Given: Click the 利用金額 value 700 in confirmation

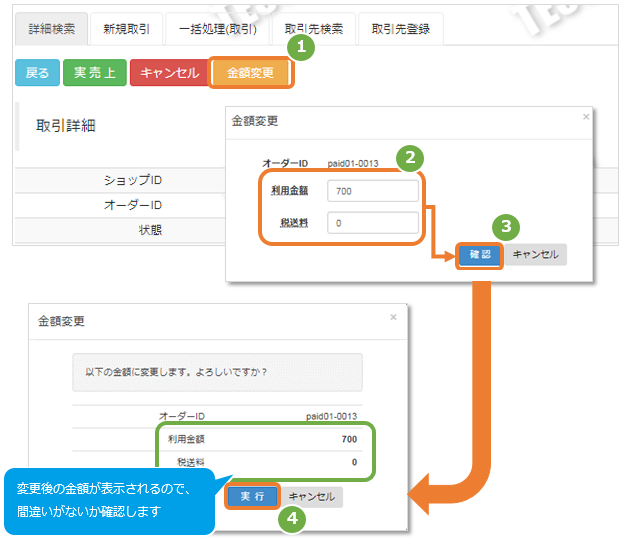Looking at the screenshot, I should tap(349, 439).
